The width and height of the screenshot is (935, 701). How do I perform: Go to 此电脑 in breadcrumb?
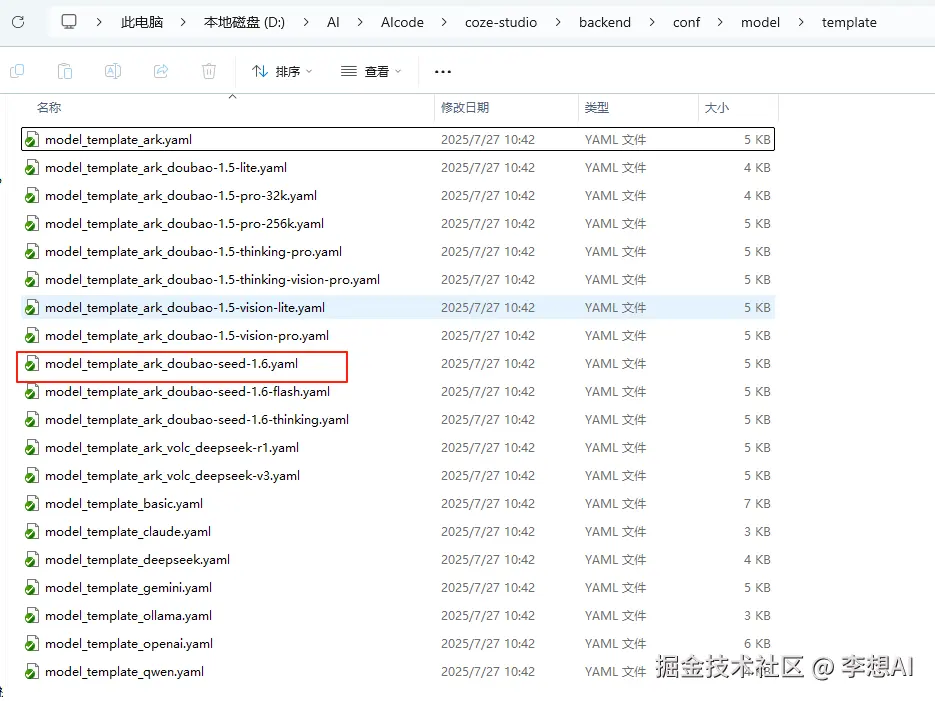coord(142,22)
